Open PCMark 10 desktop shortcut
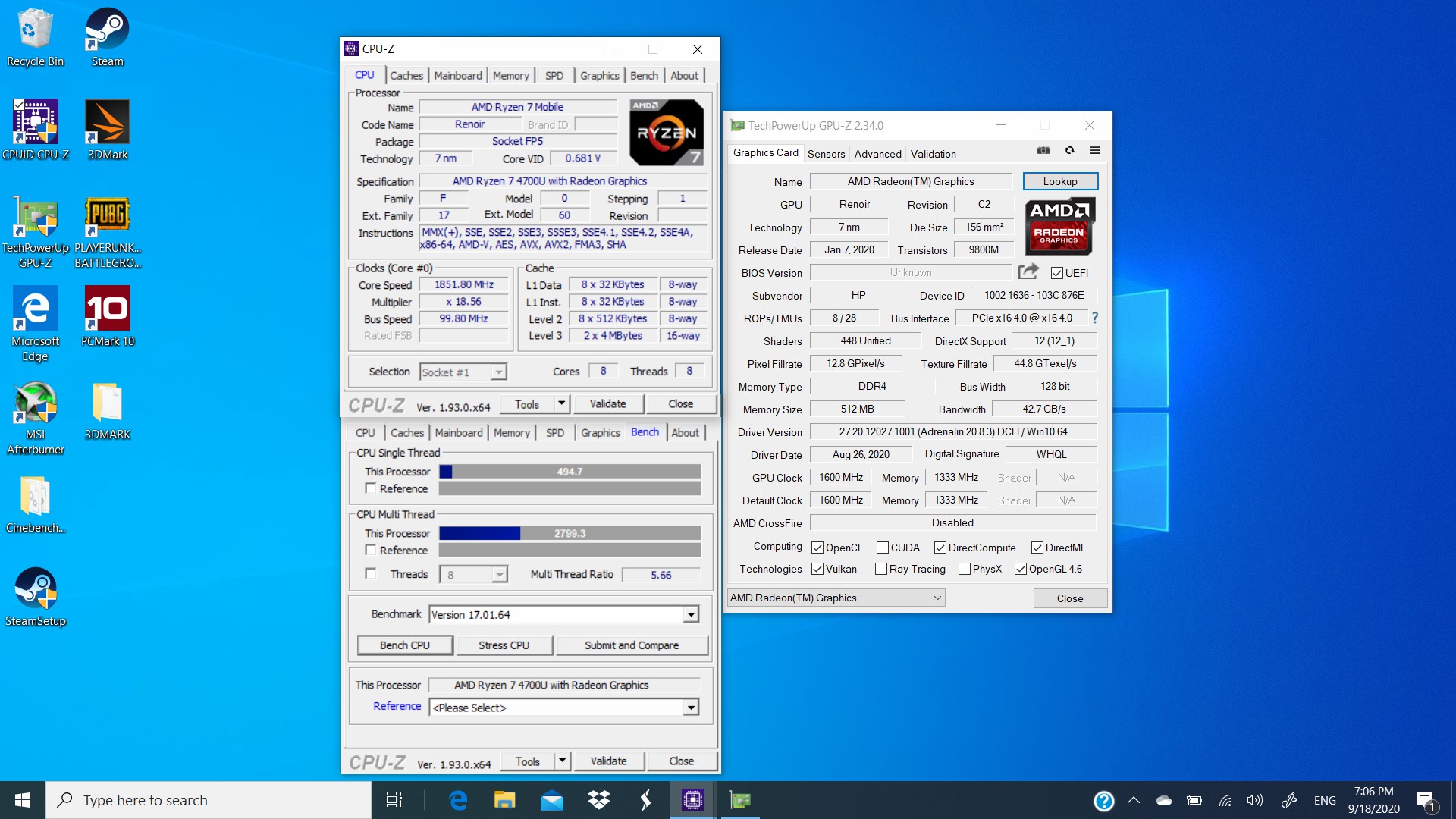Screen dimensions: 1456x819 point(107,317)
